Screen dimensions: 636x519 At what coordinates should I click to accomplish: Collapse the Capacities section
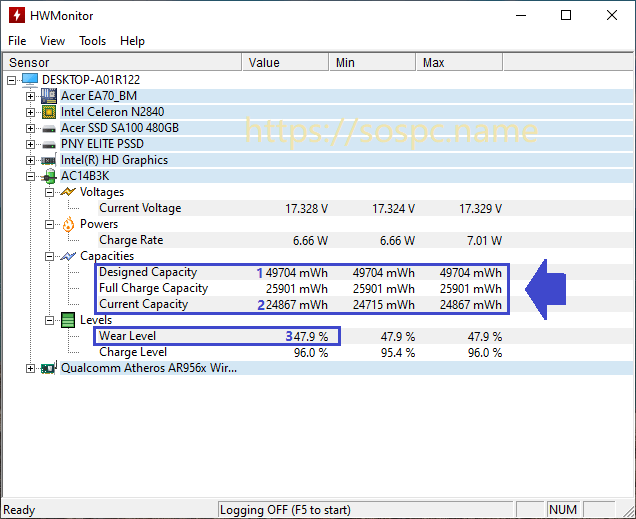point(48,256)
